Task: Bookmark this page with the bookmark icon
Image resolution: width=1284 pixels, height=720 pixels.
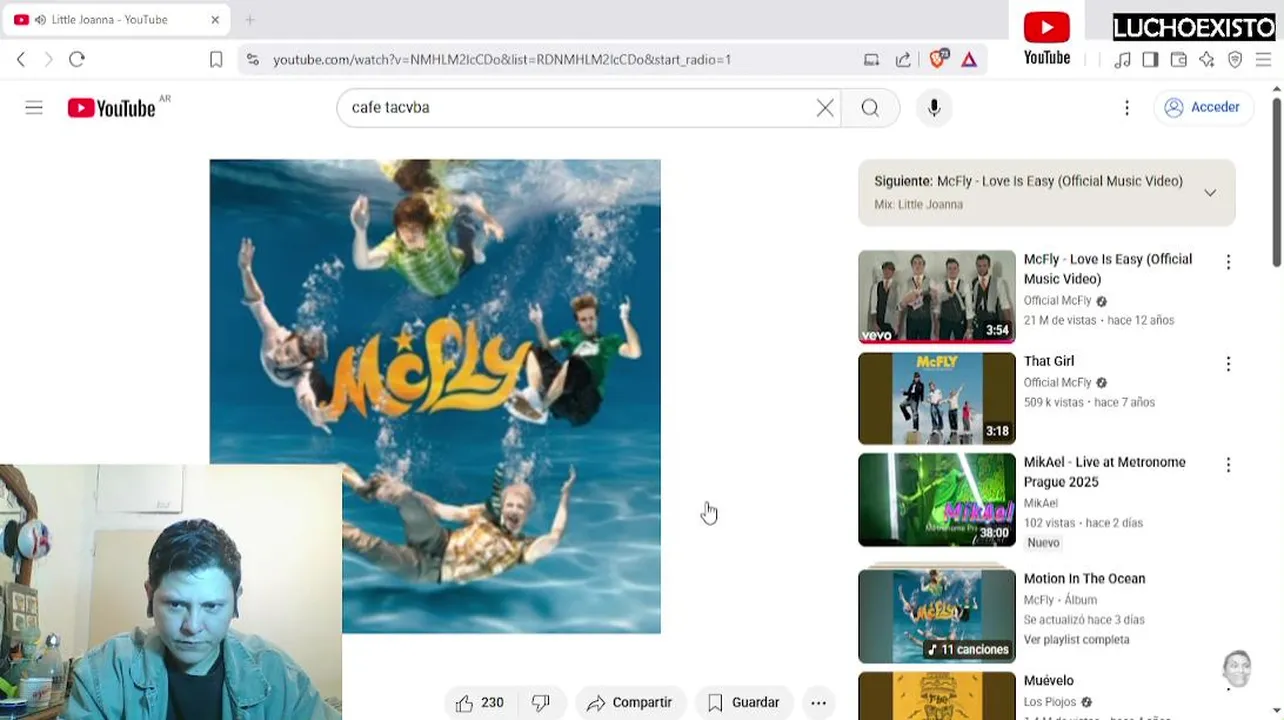Action: click(x=216, y=60)
